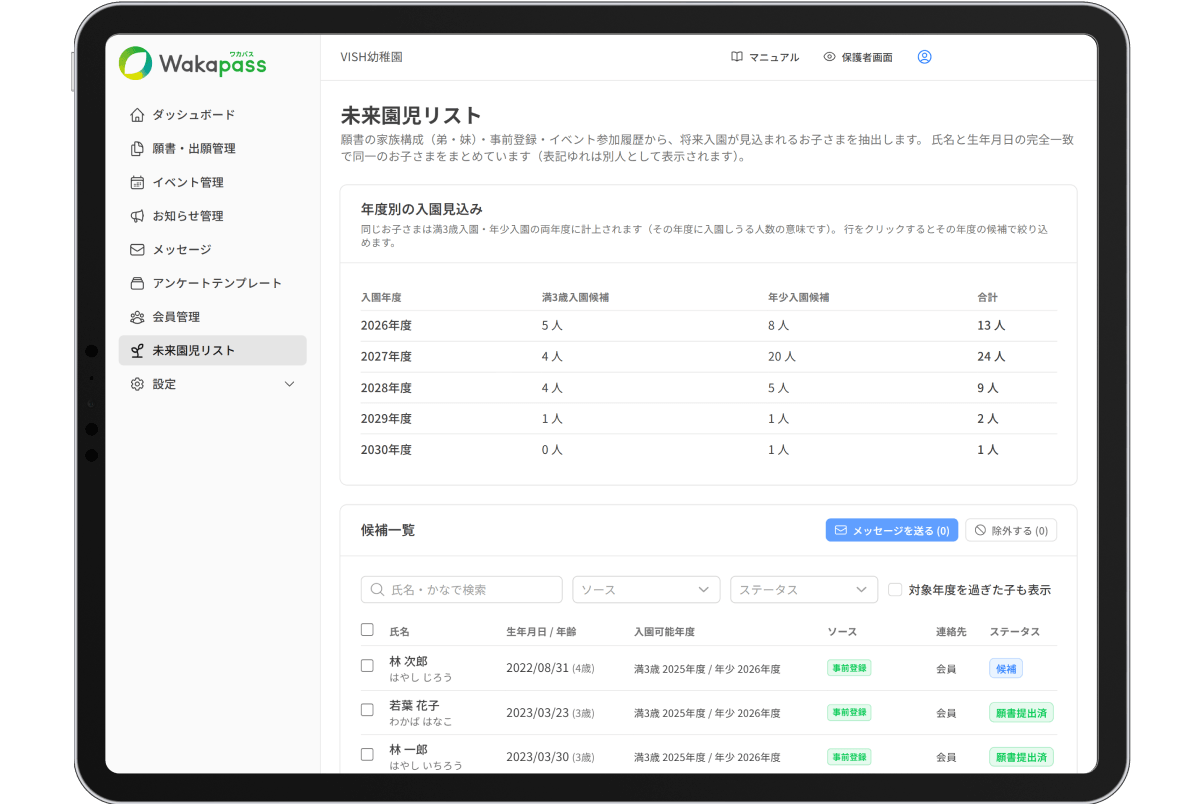1200x804 pixels.
Task: Enable 対象年度を過ぎた子も表示 checkbox
Action: [x=895, y=590]
